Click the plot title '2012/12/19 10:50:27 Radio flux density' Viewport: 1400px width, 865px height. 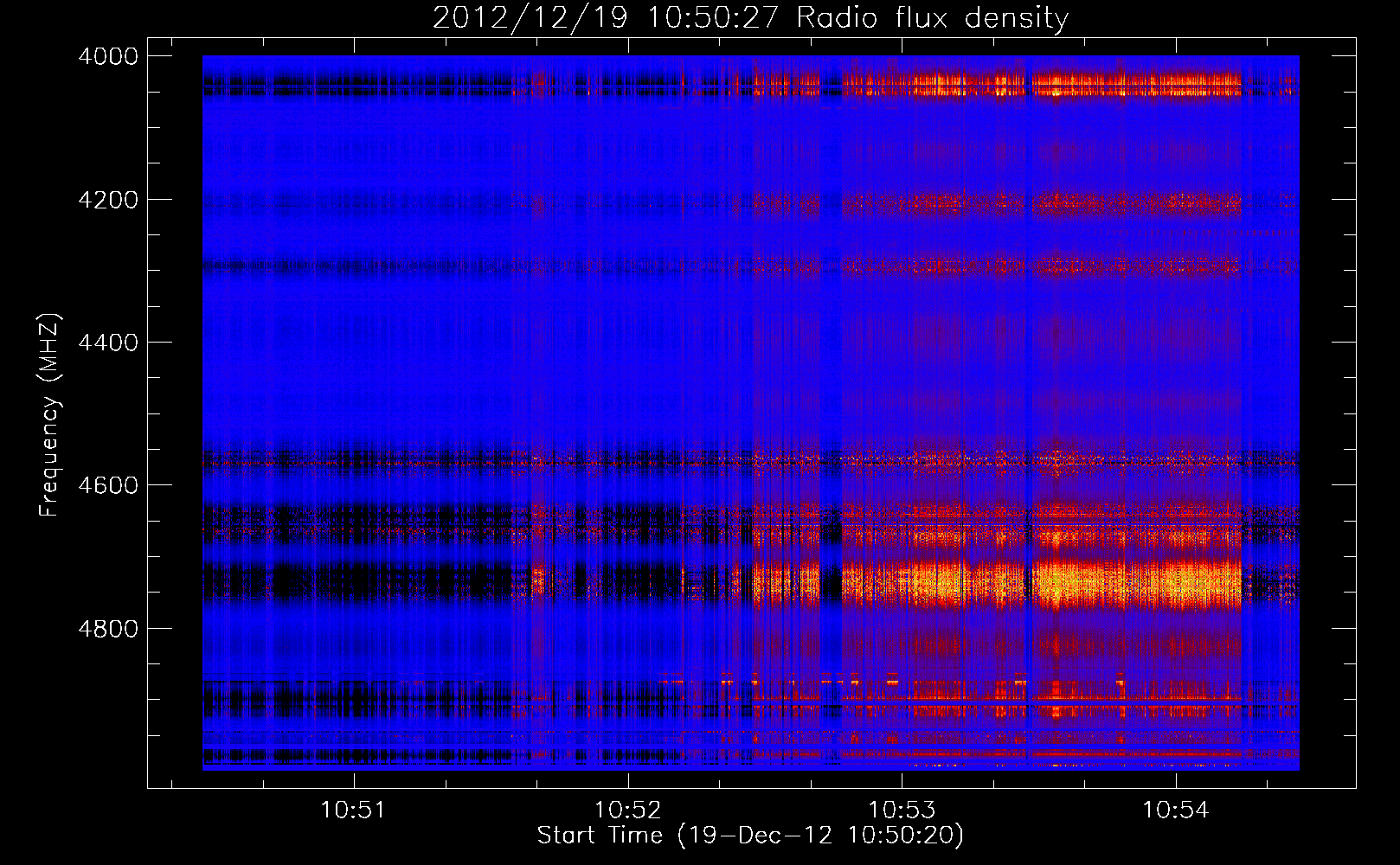coord(750,17)
